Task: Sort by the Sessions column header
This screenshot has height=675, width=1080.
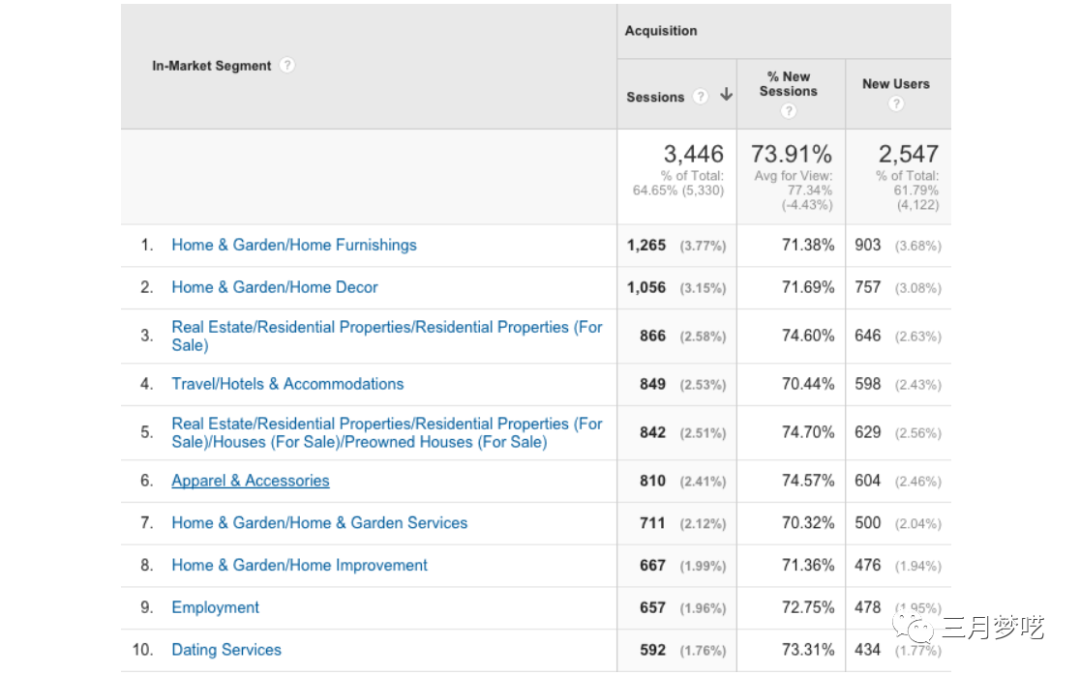Action: pyautogui.click(x=656, y=97)
